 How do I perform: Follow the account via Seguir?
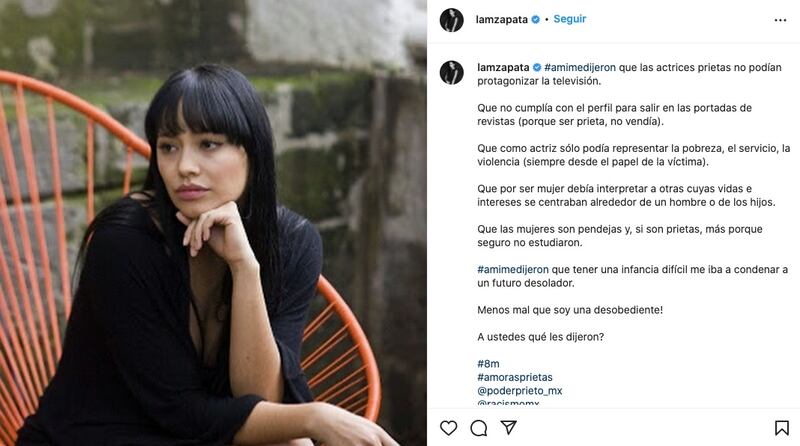(x=570, y=19)
